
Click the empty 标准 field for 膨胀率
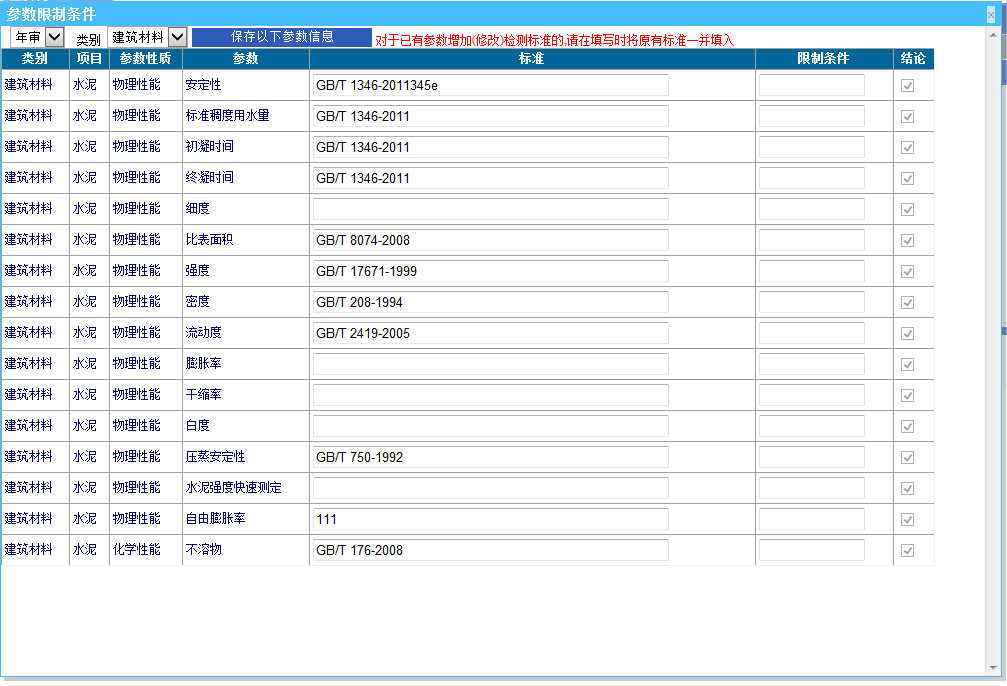490,364
